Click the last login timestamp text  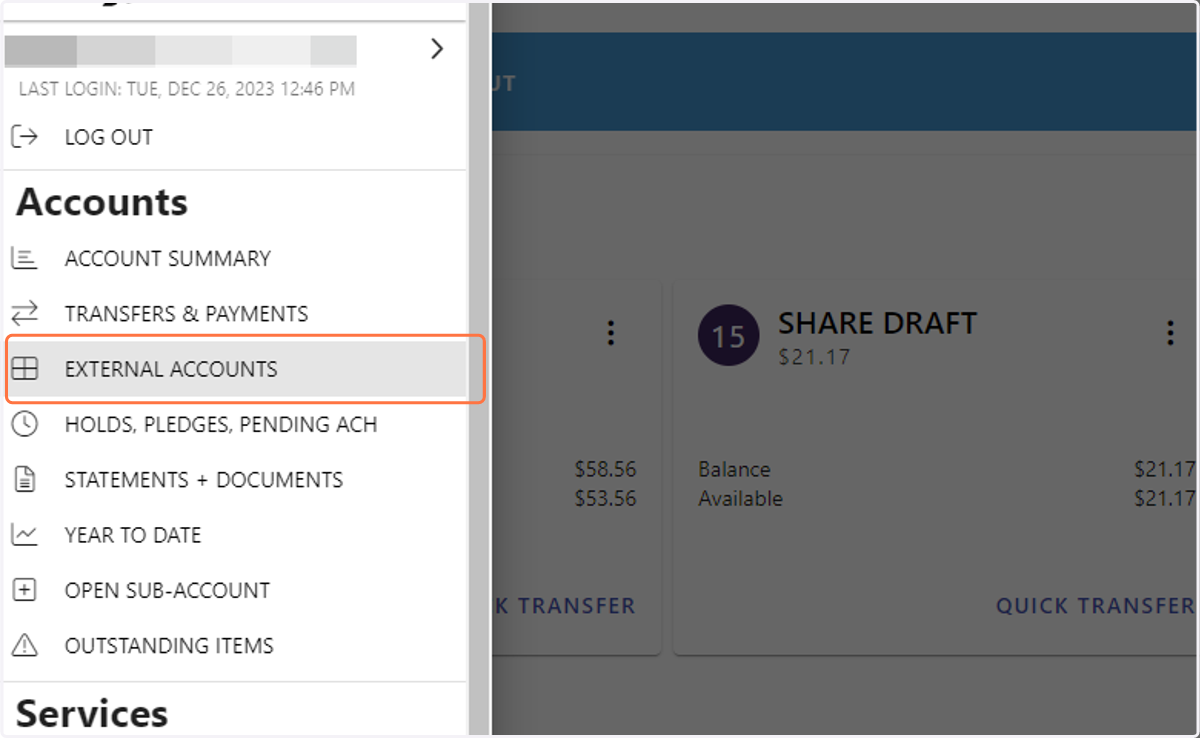point(187,89)
